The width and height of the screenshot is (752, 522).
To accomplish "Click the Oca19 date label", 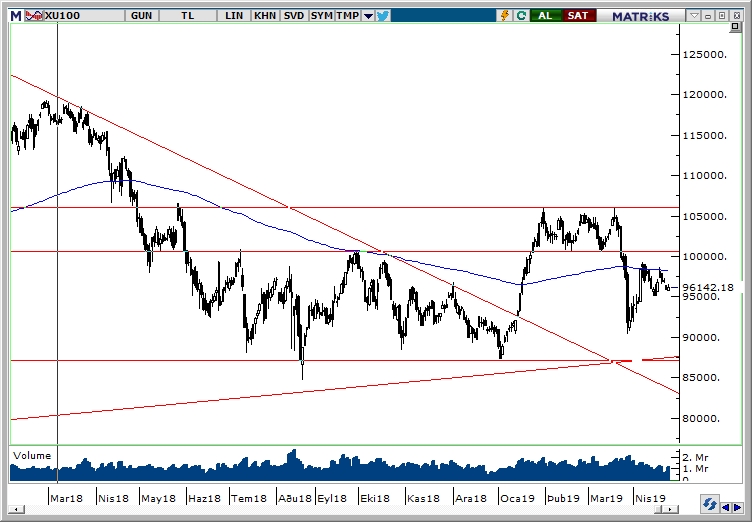I will [x=517, y=498].
